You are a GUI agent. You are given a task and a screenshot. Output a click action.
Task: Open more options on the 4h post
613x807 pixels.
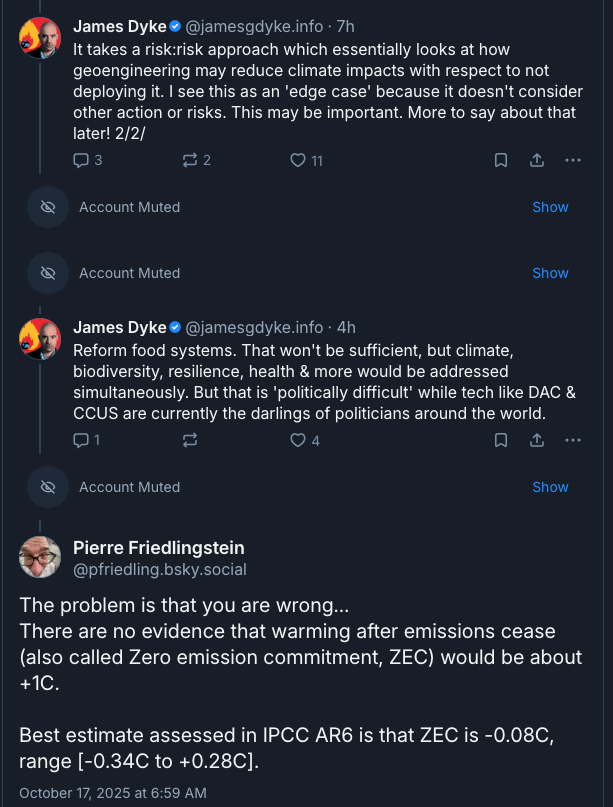click(x=572, y=440)
